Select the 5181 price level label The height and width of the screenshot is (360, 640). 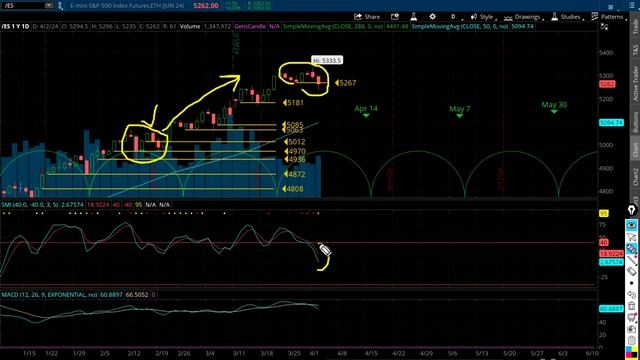pyautogui.click(x=293, y=103)
